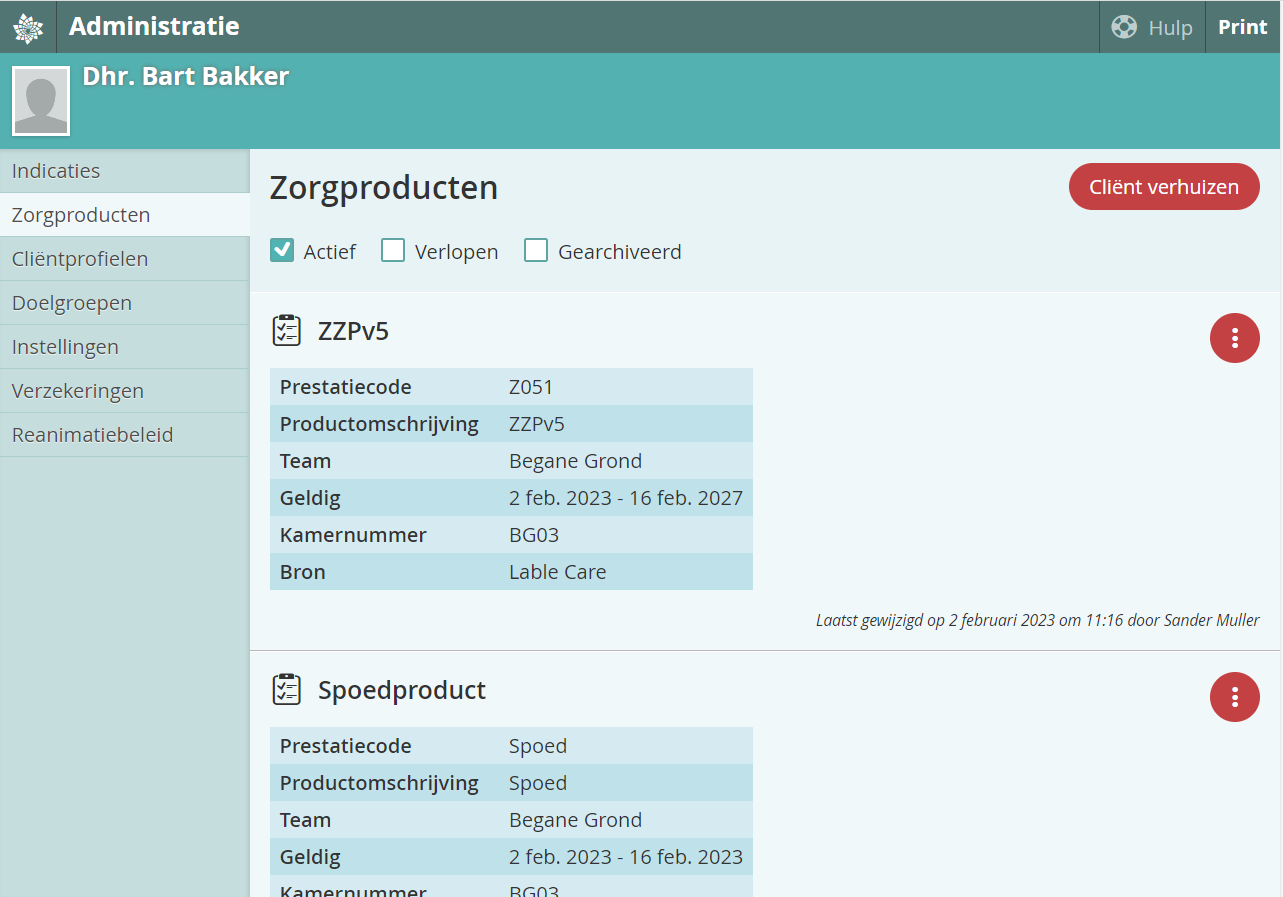
Task: Click the Administratie header title
Action: (154, 27)
